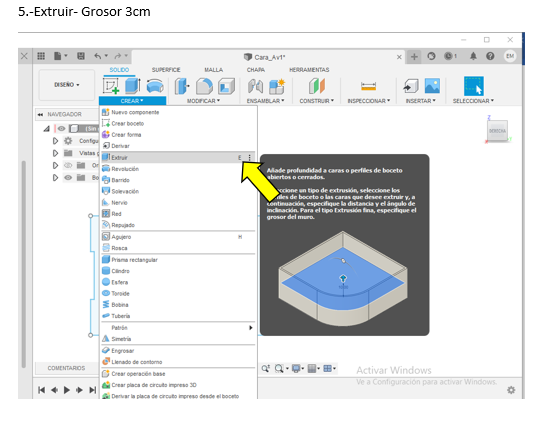Switch to the SUPERFICIE tab
554x424 pixels.
[x=166, y=70]
